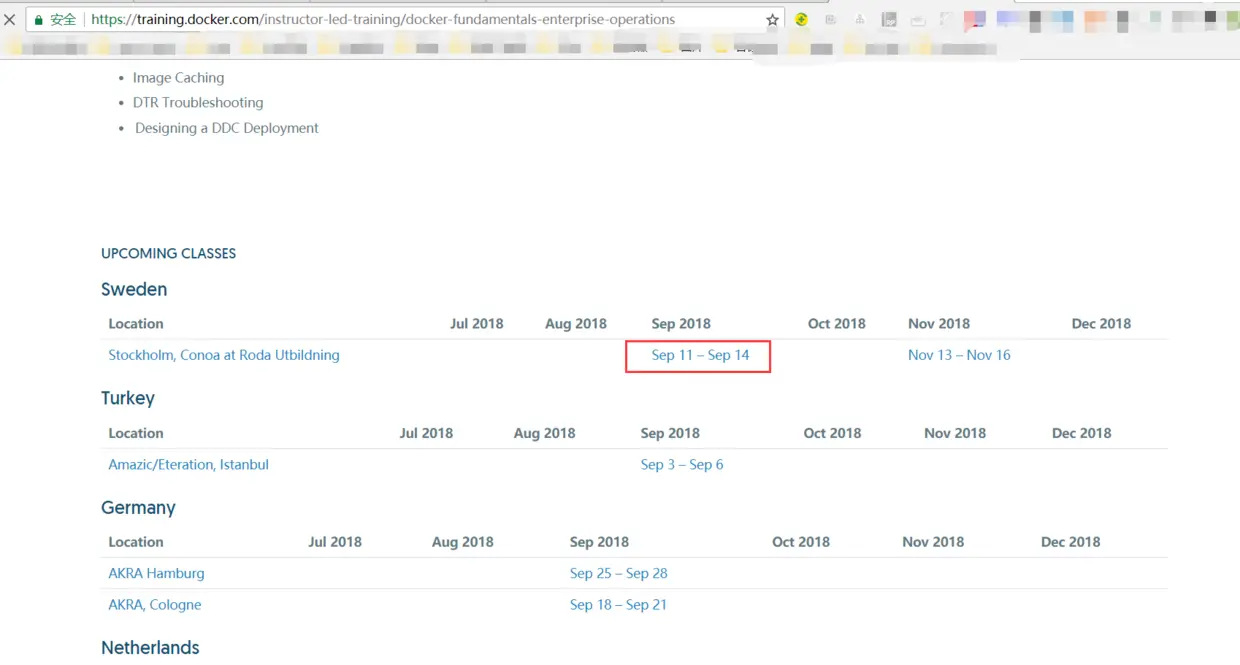The width and height of the screenshot is (1240, 665).
Task: Click Oct 2018 header in Sweden table
Action: [837, 324]
